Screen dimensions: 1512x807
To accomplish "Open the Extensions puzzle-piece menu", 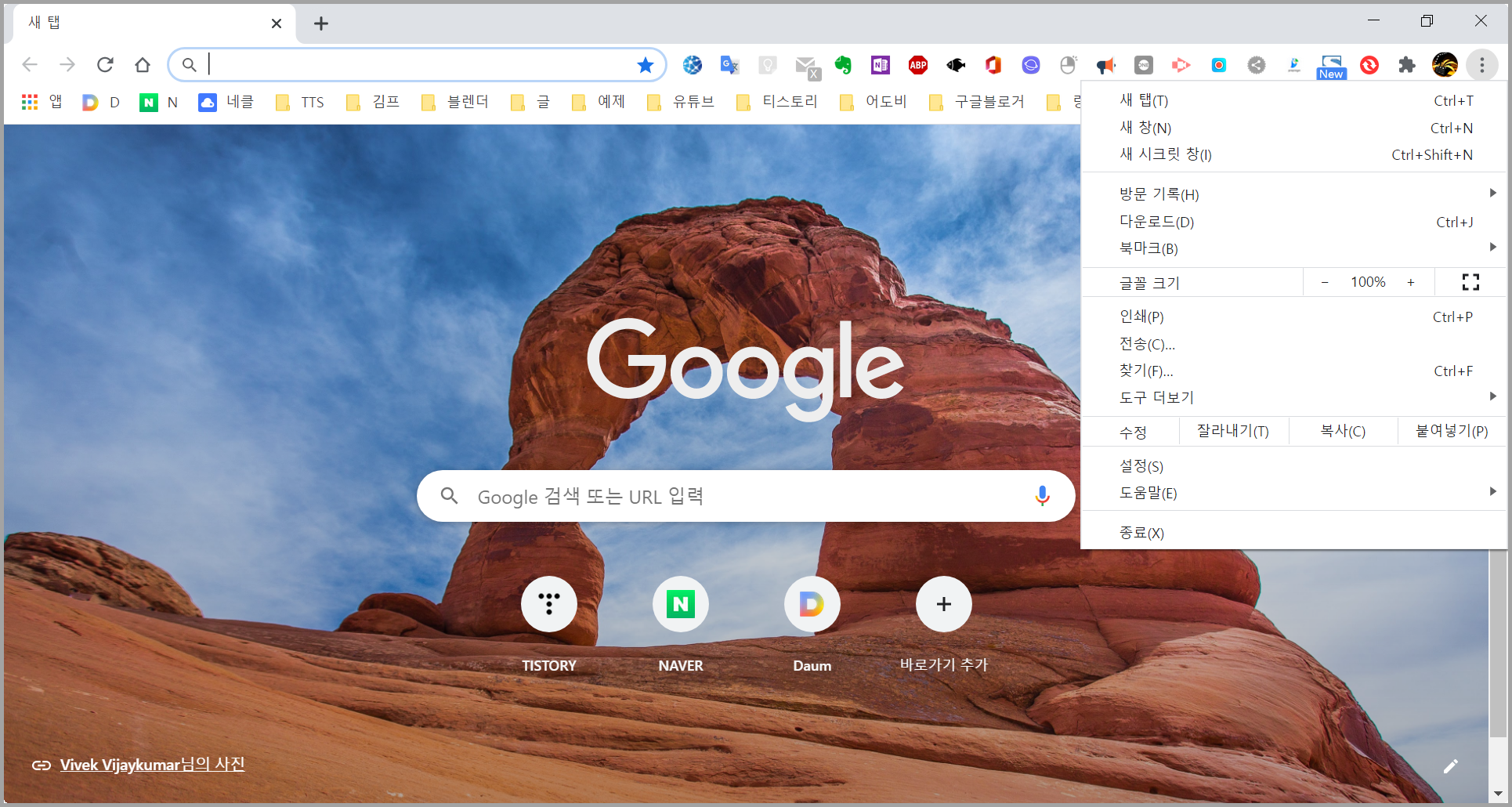I will coord(1407,65).
